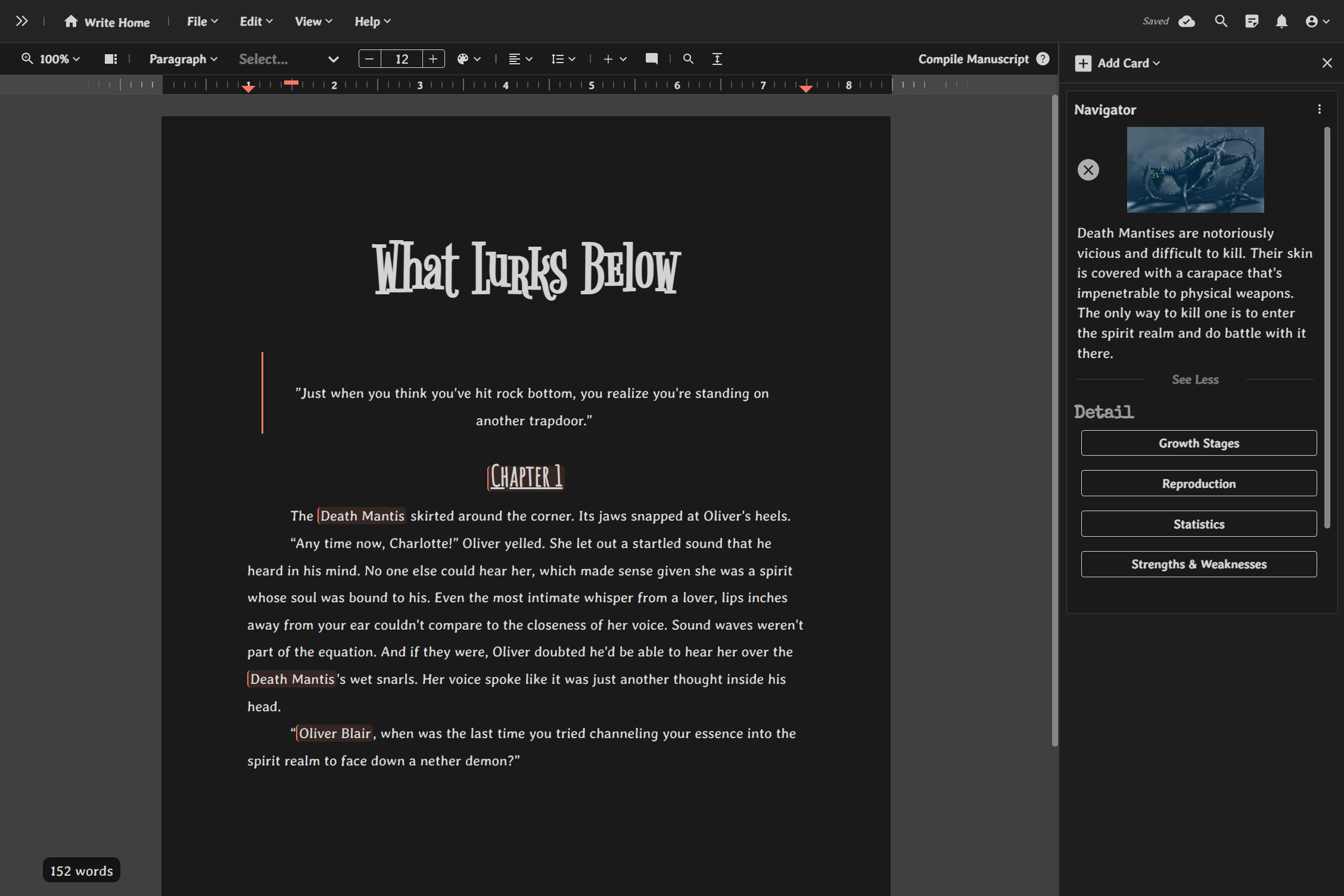Open the font Select... combo box
The image size is (1344, 896).
pos(288,59)
